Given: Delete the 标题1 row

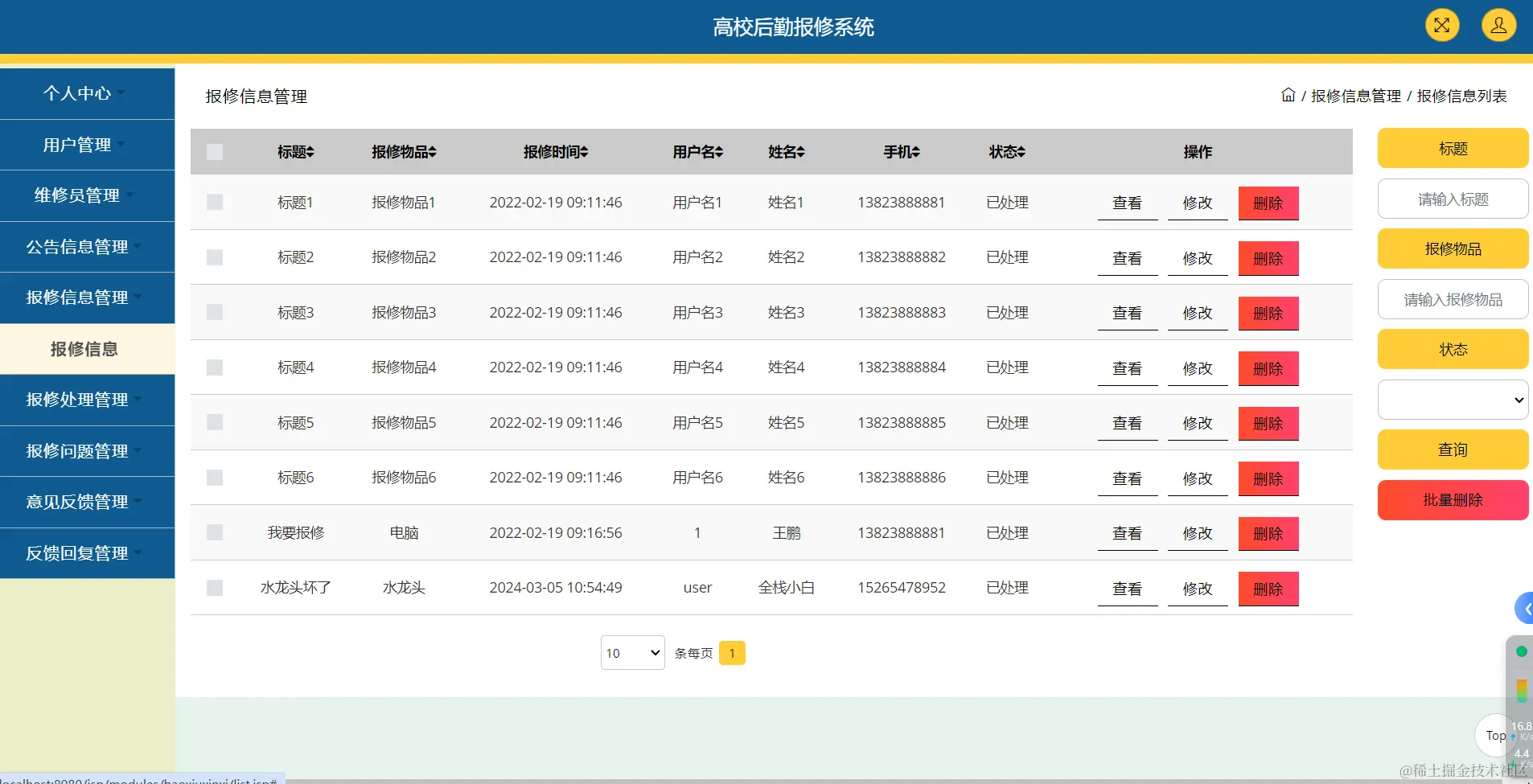Looking at the screenshot, I should point(1268,203).
